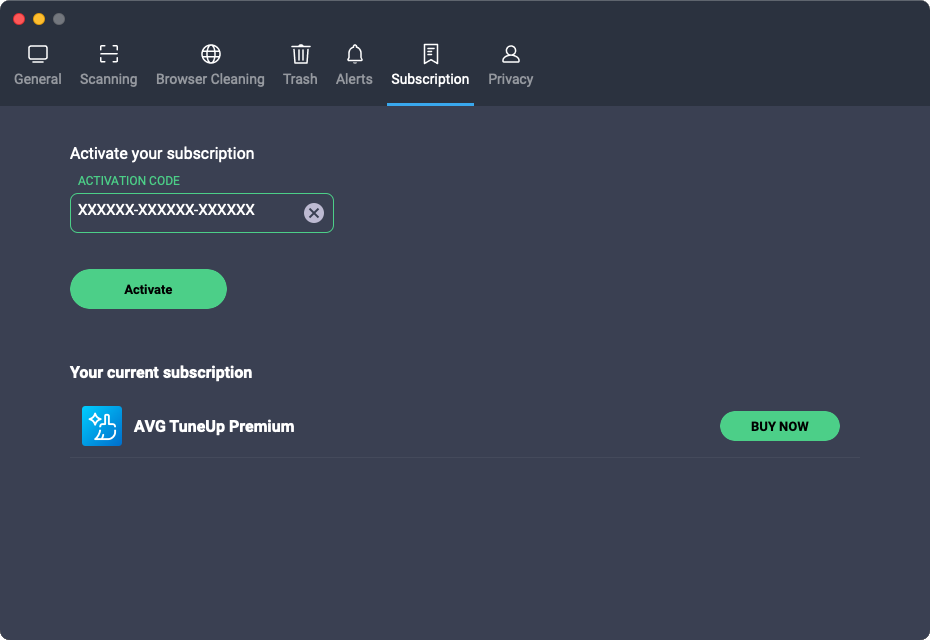Viewport: 930px width, 640px height.
Task: Click the BUY NOW button
Action: pyautogui.click(x=780, y=426)
